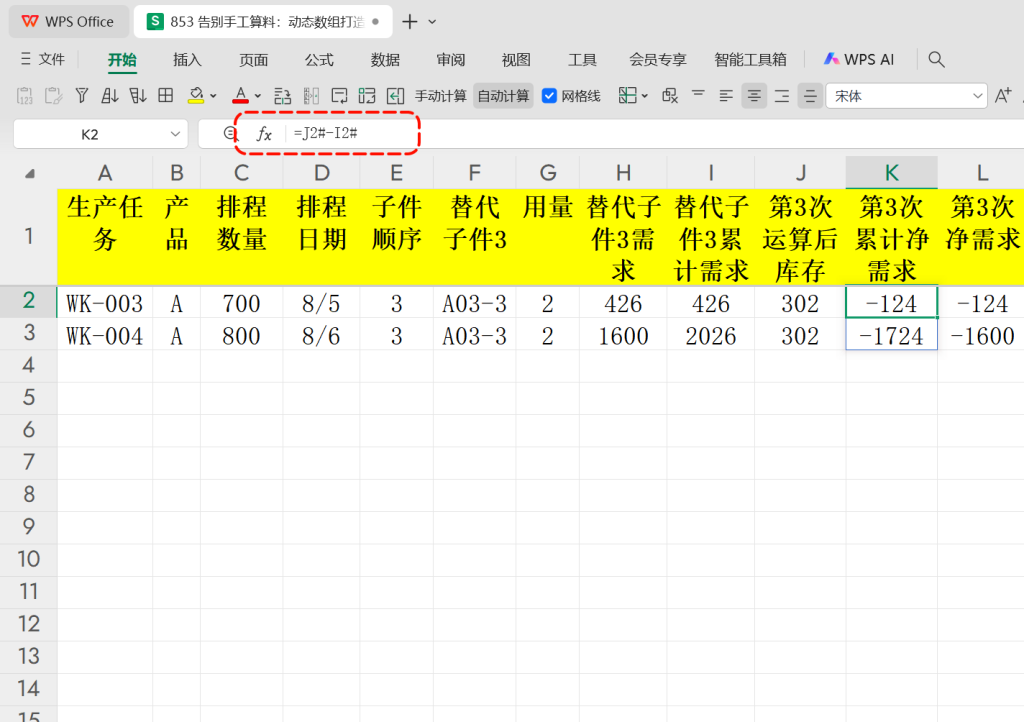The height and width of the screenshot is (722, 1024).
Task: Select the 视图 ribbon tab
Action: pos(516,60)
